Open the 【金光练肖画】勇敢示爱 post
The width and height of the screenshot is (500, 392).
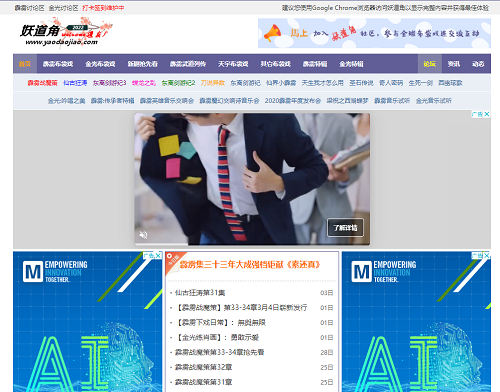pyautogui.click(x=218, y=338)
